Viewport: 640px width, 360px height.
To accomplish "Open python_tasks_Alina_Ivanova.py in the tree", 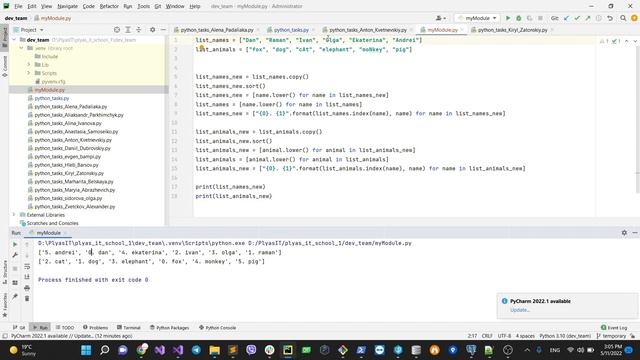I will [68, 123].
